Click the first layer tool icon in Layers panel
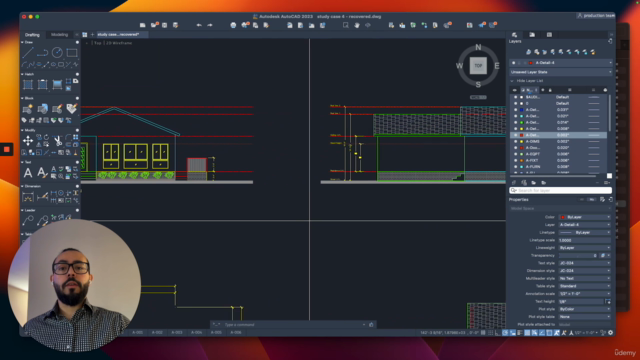Image resolution: width=640 pixels, height=360 pixels. pos(529,52)
